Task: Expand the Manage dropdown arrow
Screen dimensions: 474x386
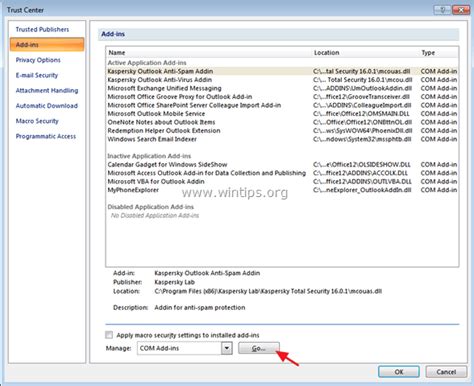Action: coord(227,348)
